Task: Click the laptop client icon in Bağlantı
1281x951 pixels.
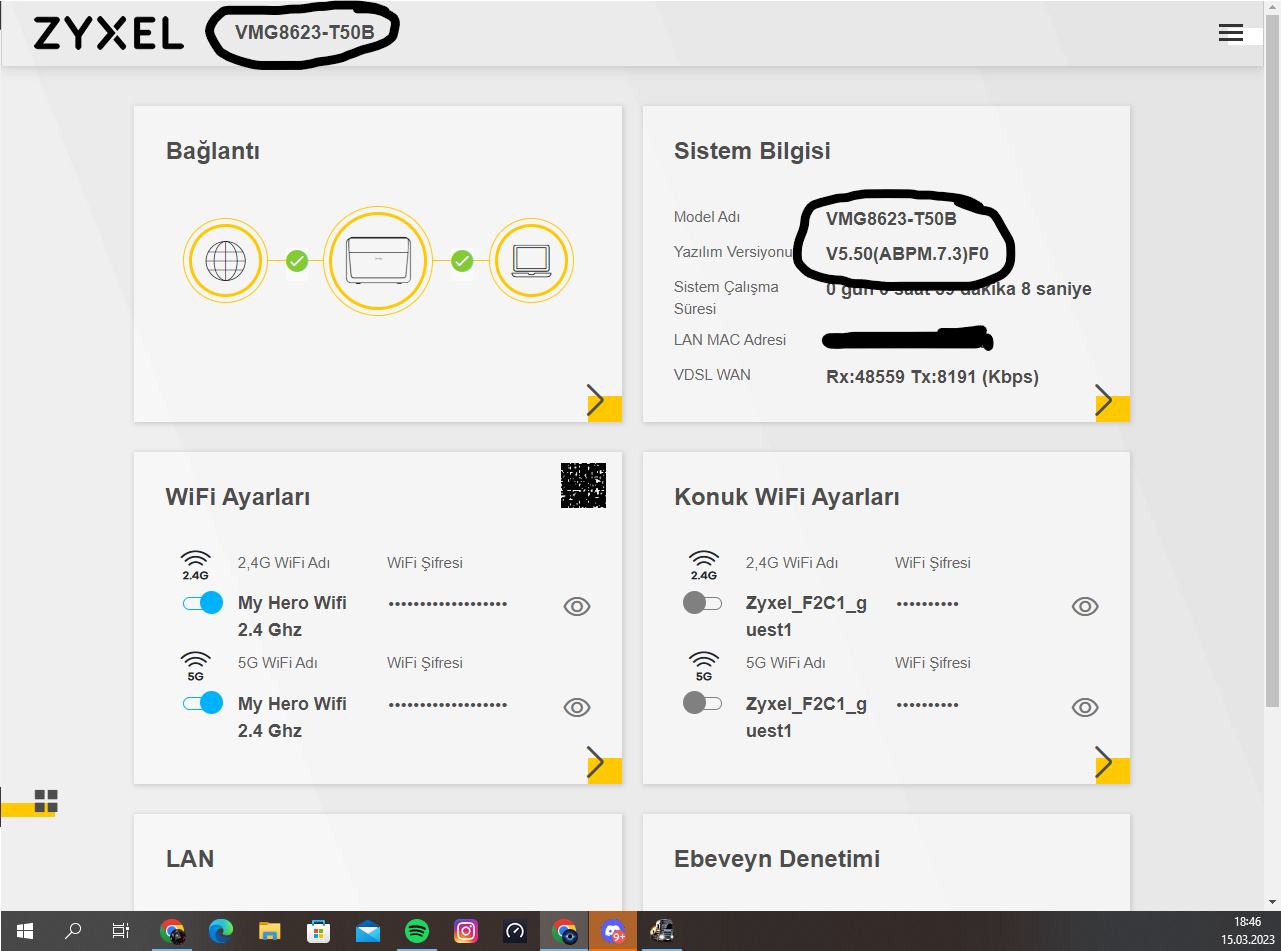Action: coord(531,261)
